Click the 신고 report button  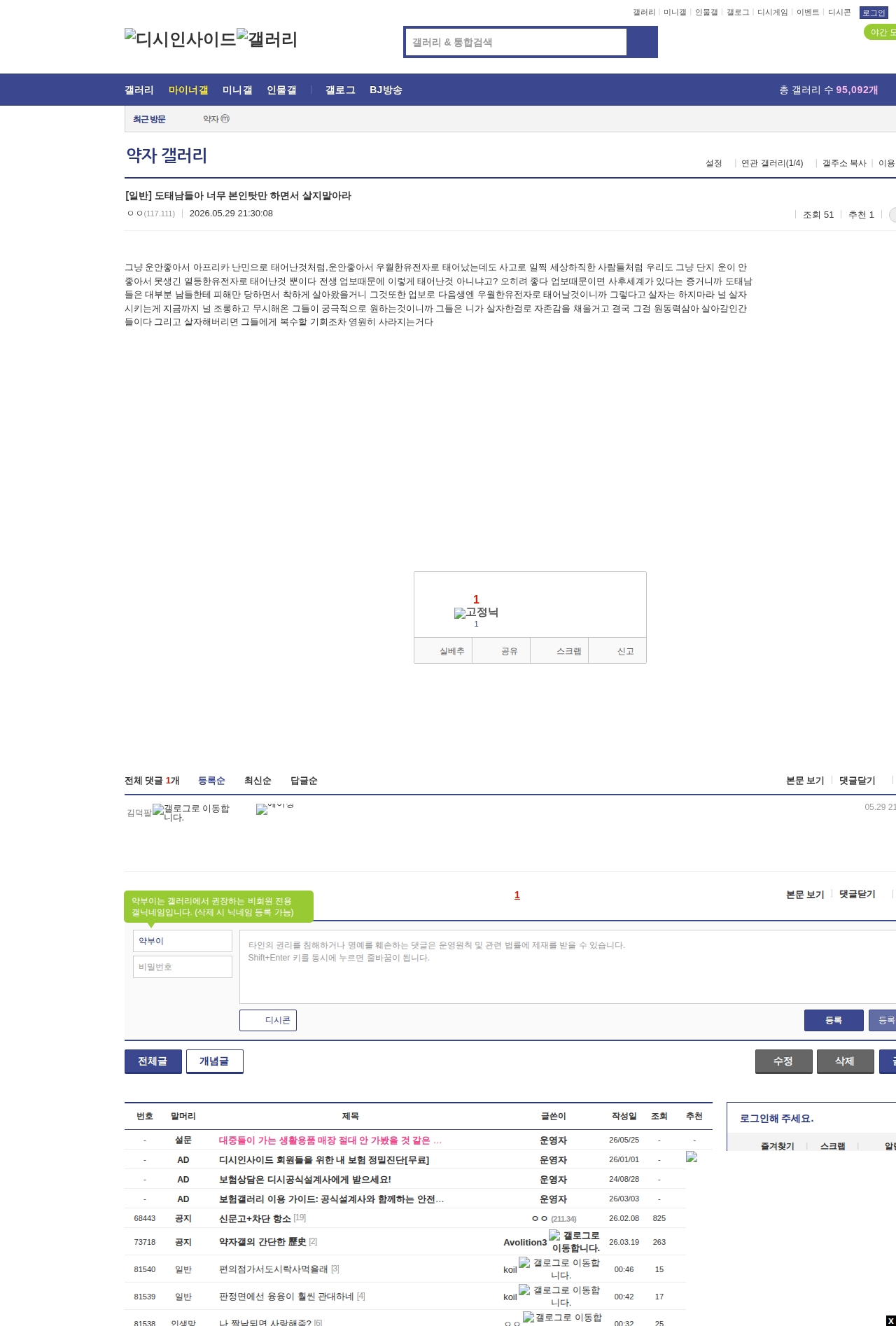pos(617,650)
